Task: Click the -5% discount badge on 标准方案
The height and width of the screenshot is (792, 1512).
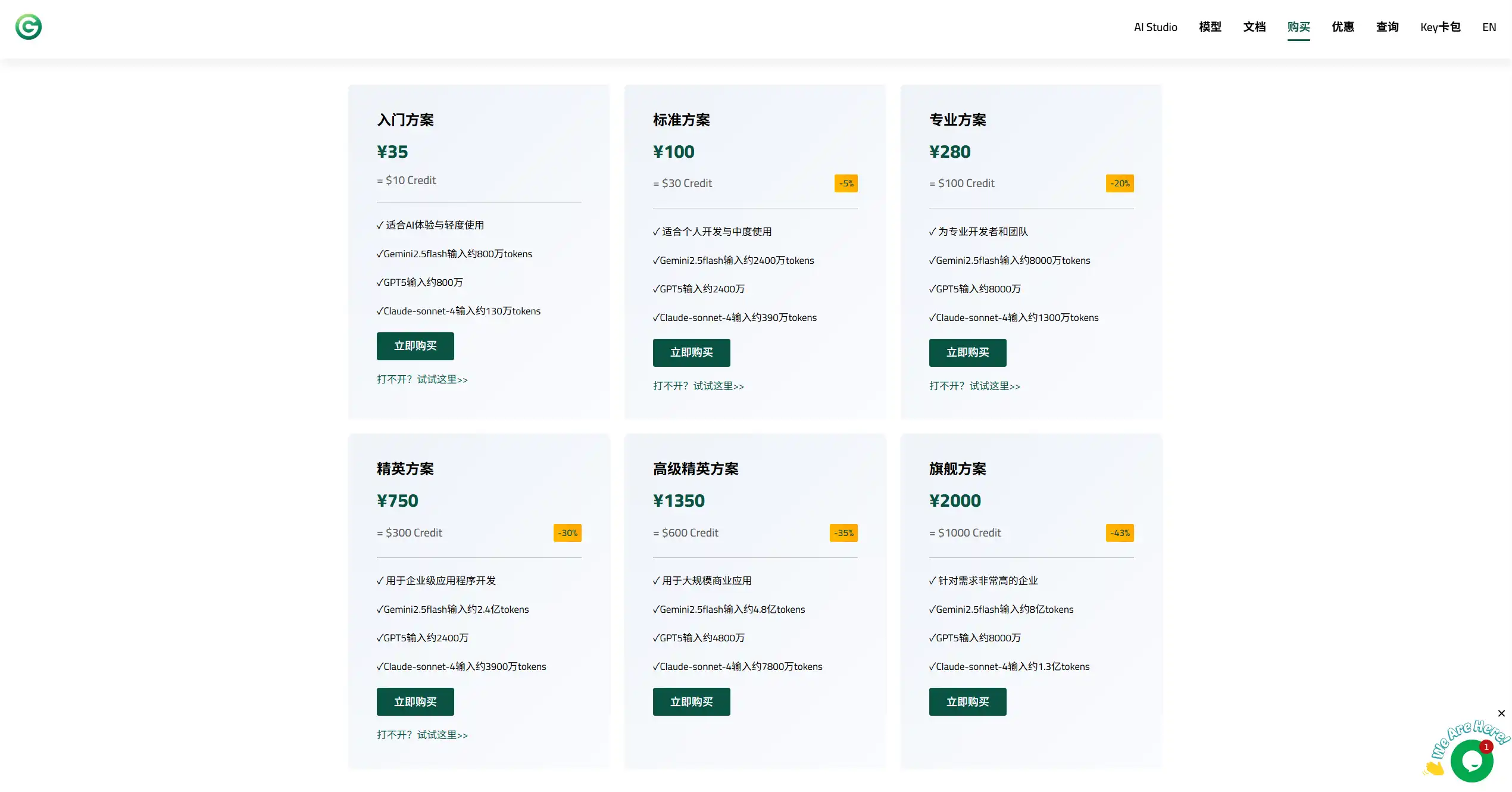Action: [846, 183]
